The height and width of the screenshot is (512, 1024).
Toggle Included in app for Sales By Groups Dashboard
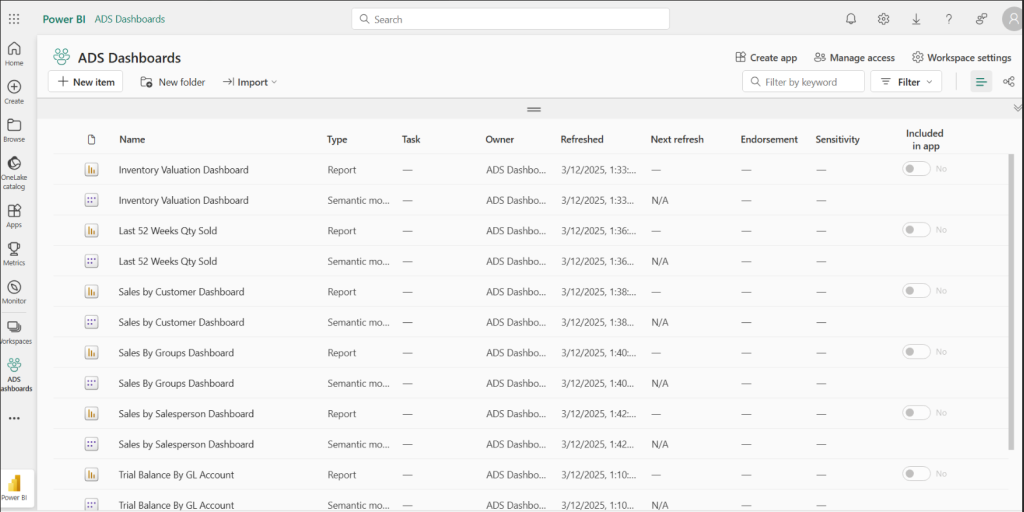click(916, 352)
